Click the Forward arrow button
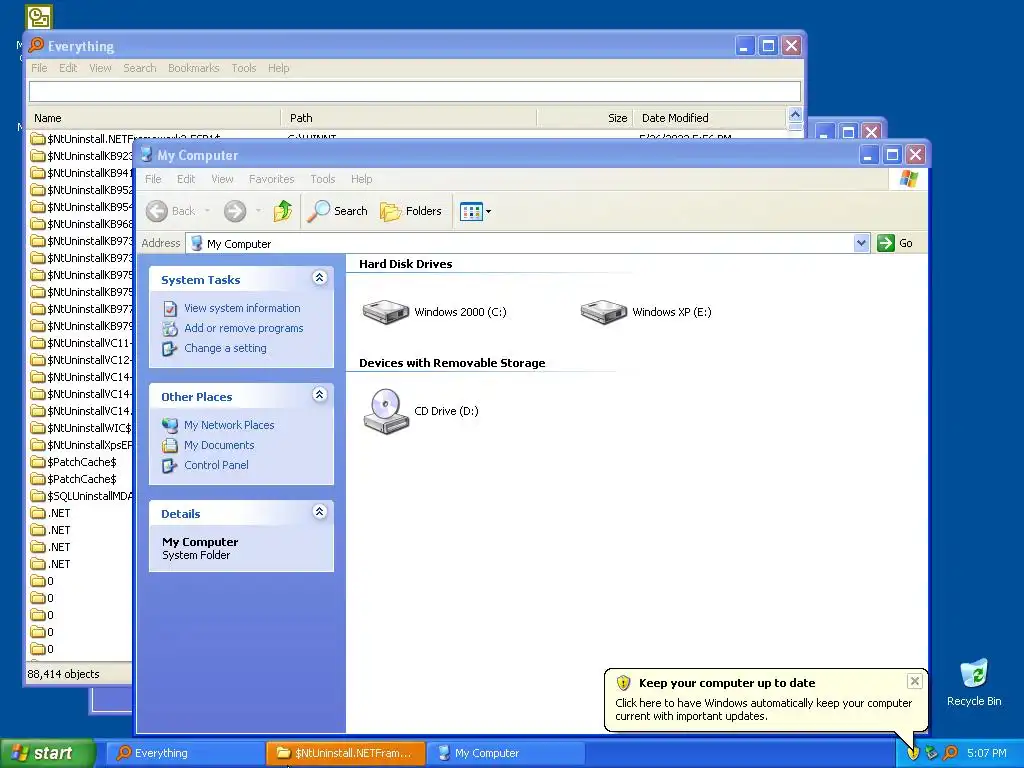Image resolution: width=1024 pixels, height=768 pixels. (x=235, y=211)
